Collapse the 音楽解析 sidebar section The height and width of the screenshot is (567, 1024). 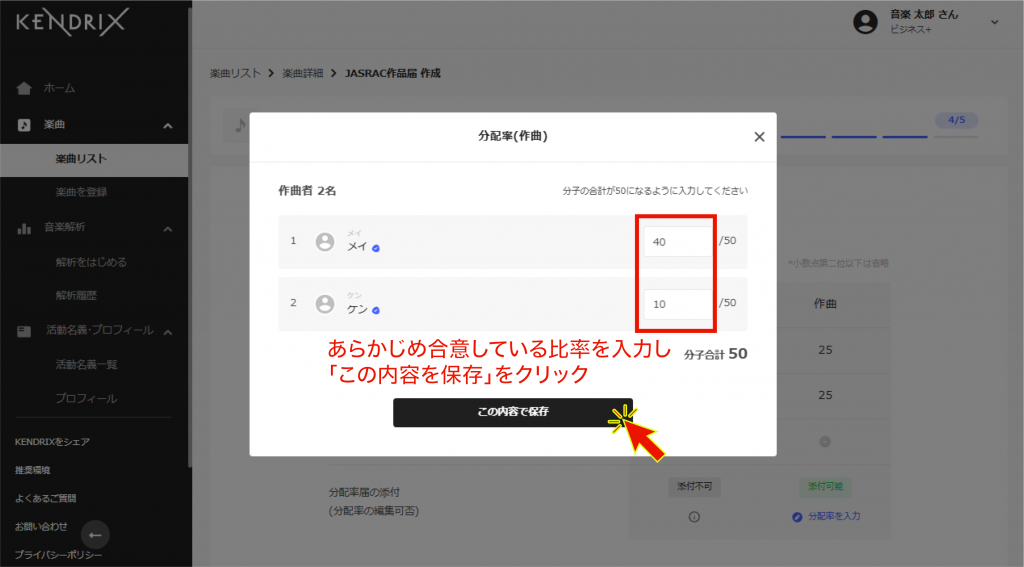[x=167, y=228]
